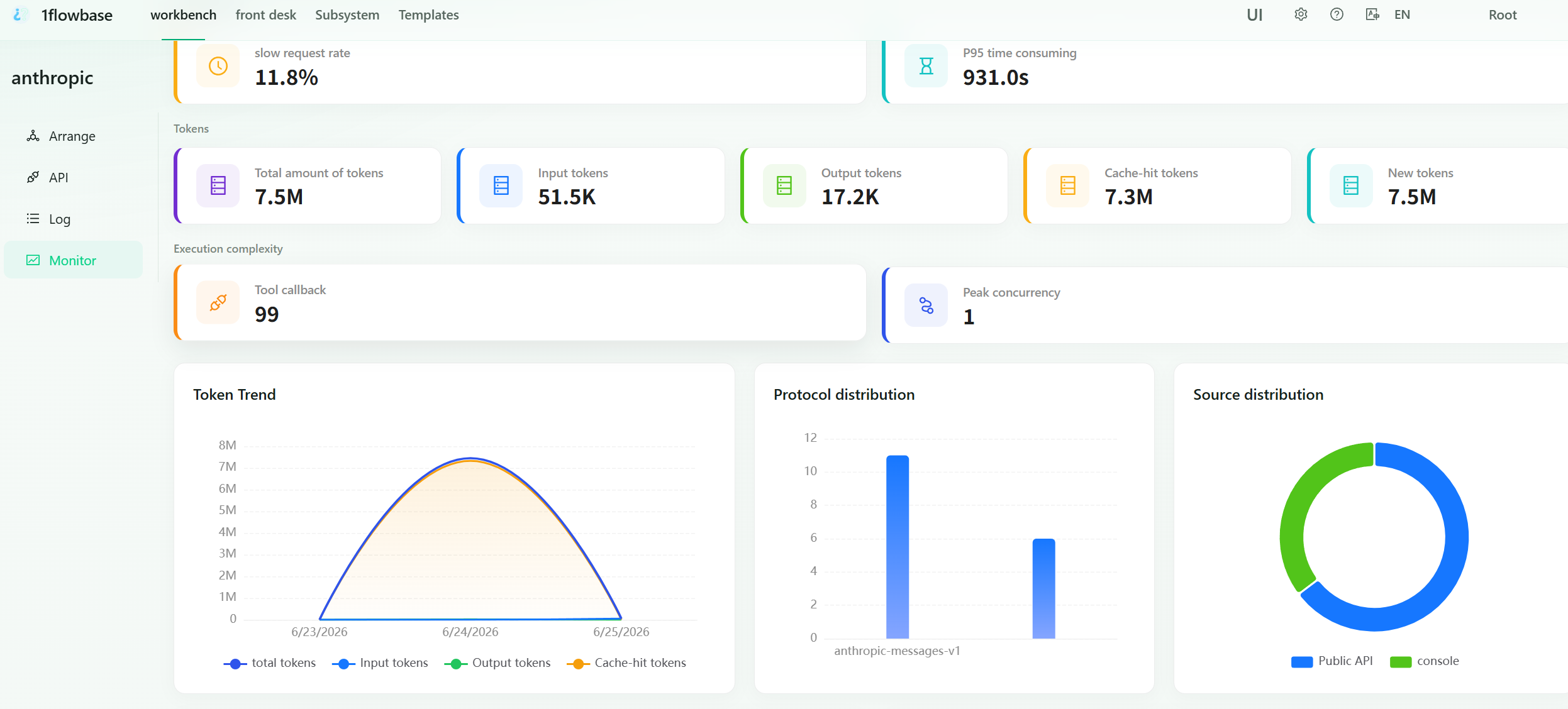Open the front desk tab

(265, 15)
